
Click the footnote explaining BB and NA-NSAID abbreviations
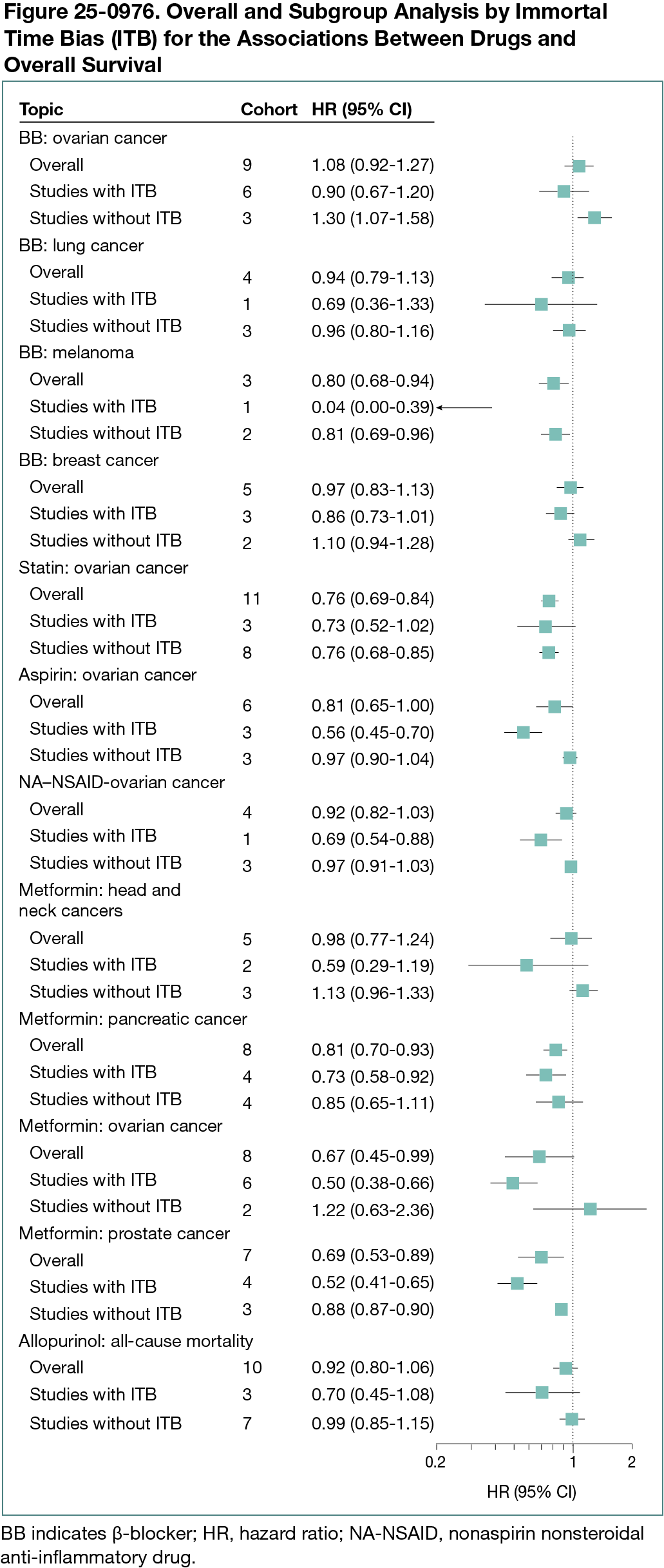(x=322, y=1545)
